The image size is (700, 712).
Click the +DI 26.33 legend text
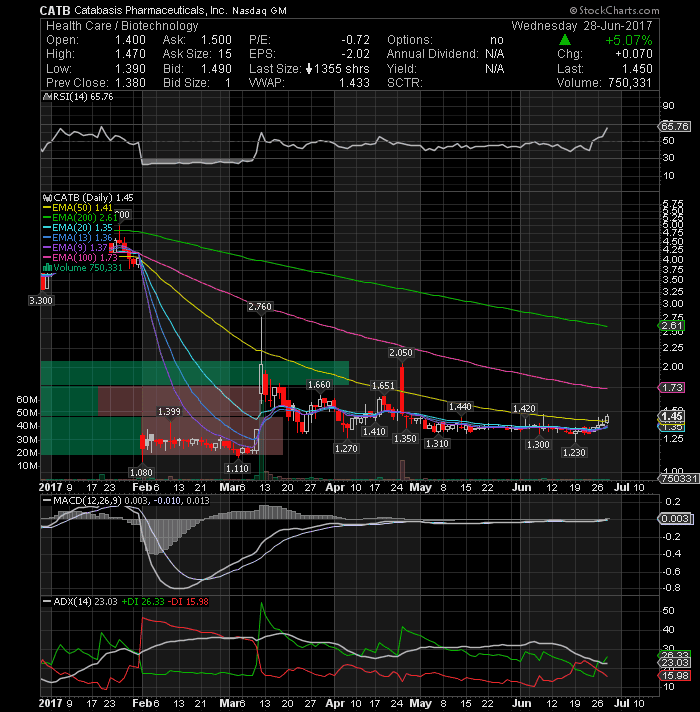(143, 602)
